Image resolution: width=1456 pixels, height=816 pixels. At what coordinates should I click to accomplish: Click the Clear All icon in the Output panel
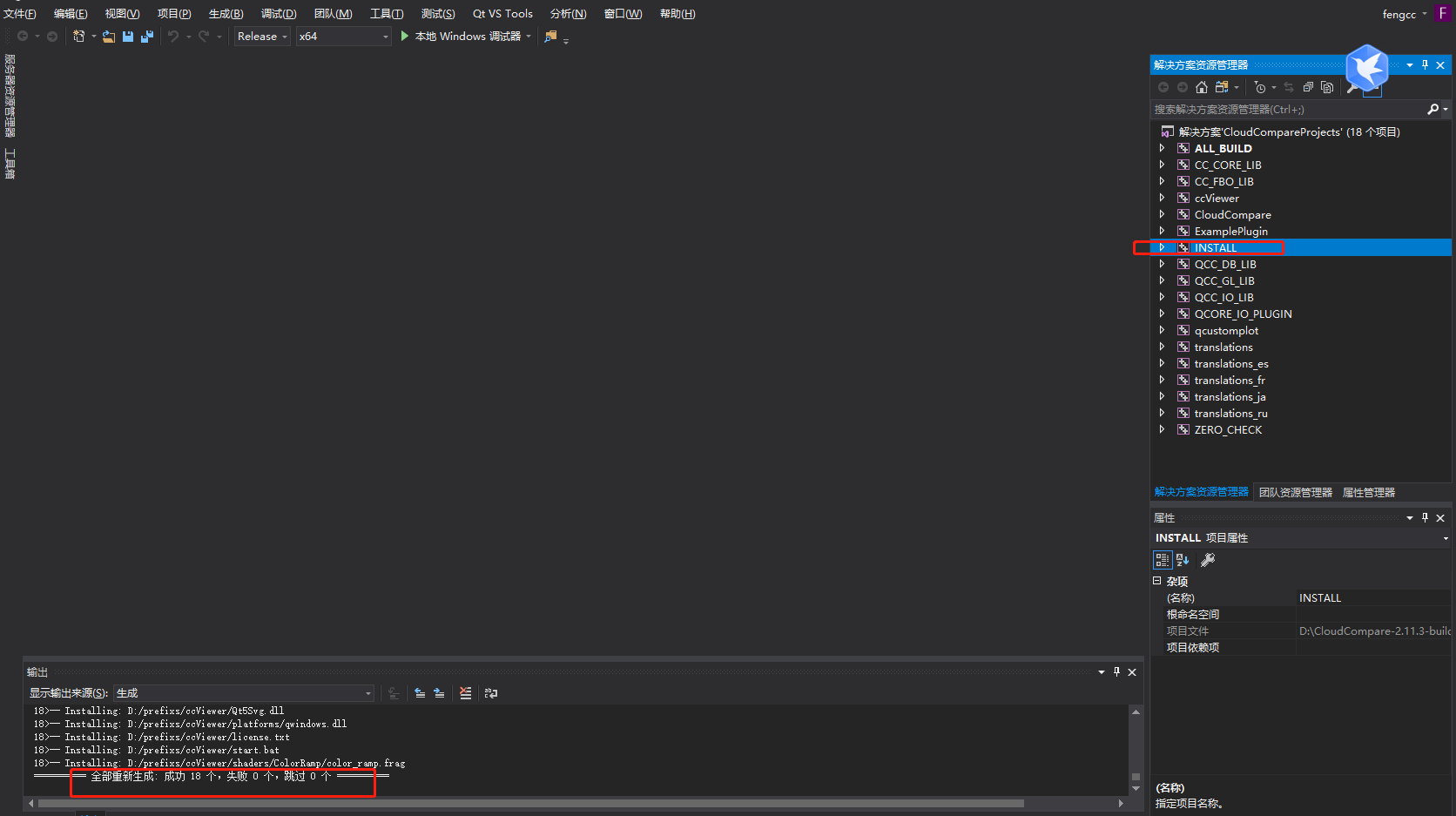point(465,693)
